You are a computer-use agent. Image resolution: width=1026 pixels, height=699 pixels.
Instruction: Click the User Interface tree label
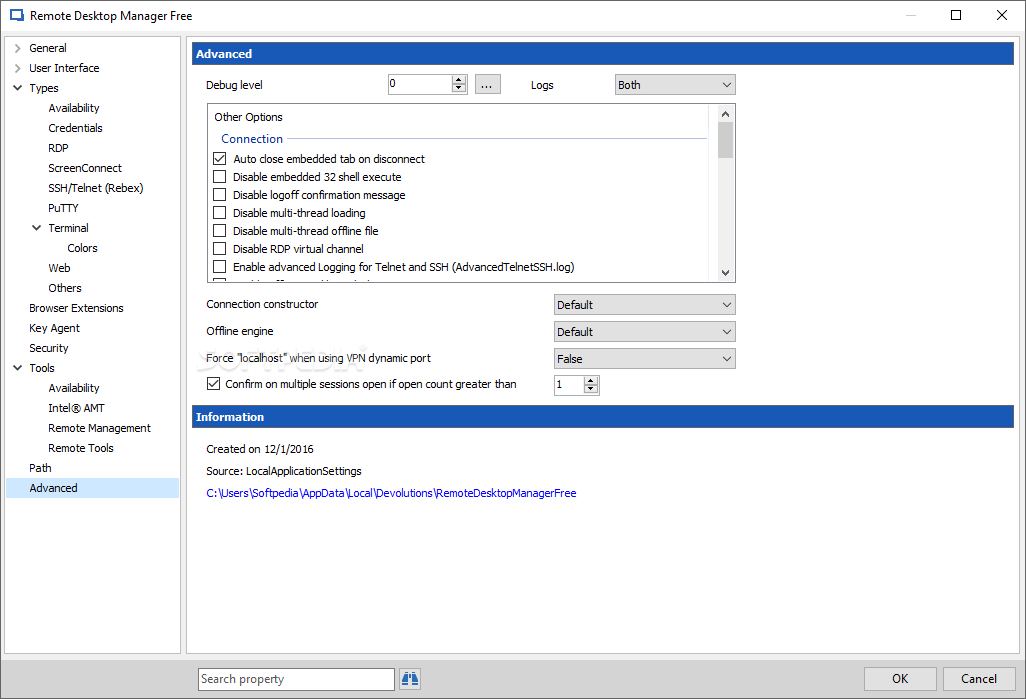[x=64, y=68]
